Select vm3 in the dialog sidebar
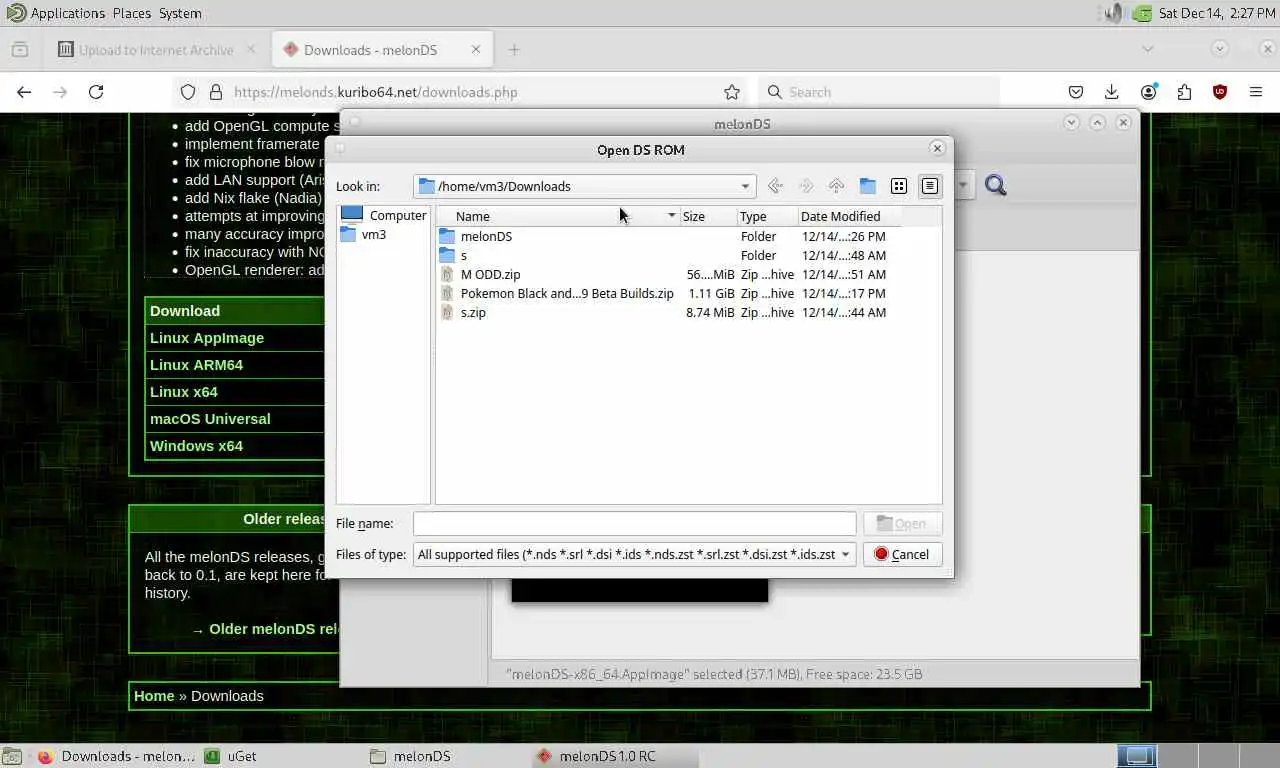 [x=364, y=234]
